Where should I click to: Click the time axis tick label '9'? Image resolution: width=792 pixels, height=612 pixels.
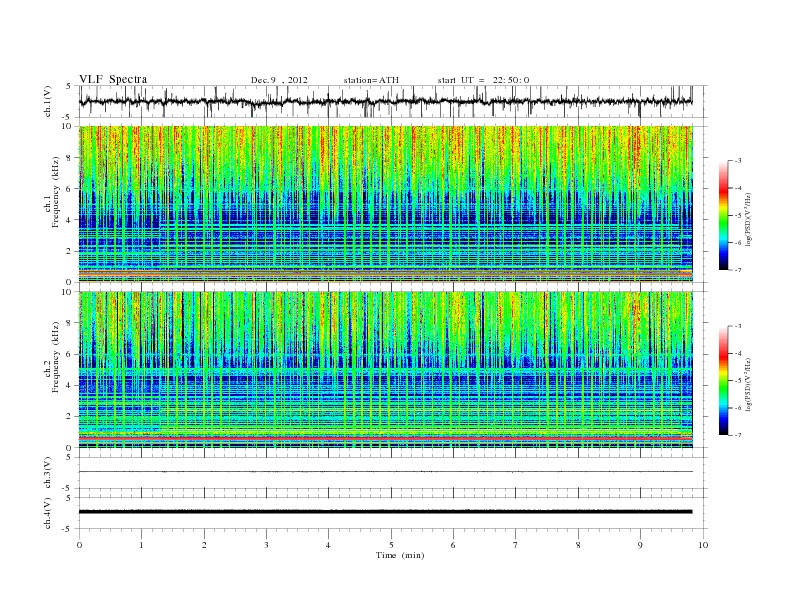click(640, 545)
